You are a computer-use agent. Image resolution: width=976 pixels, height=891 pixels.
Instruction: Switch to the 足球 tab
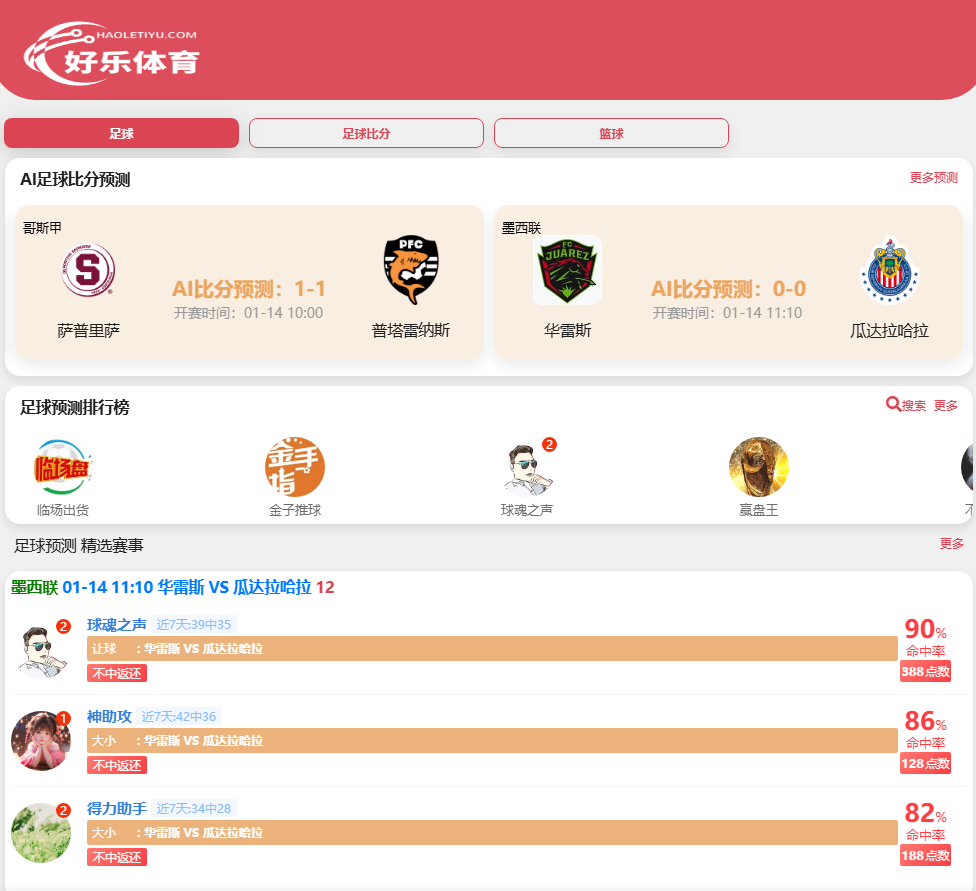pos(121,133)
